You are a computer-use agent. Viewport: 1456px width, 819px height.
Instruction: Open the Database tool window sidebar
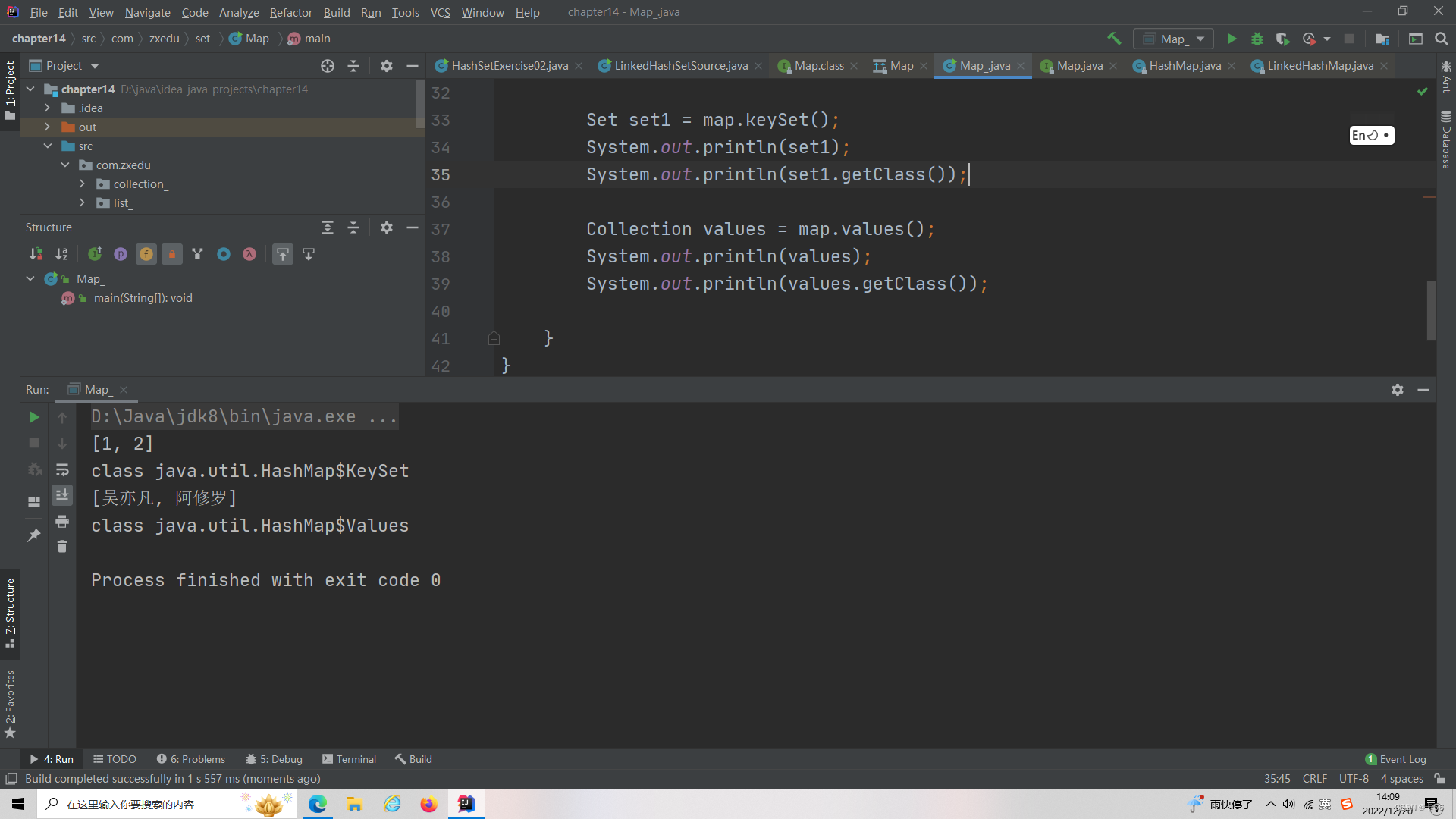pyautogui.click(x=1446, y=140)
